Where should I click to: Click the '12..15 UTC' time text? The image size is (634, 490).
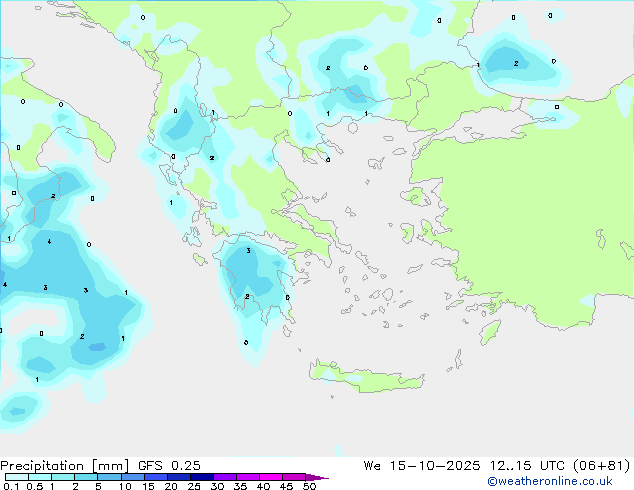527,466
